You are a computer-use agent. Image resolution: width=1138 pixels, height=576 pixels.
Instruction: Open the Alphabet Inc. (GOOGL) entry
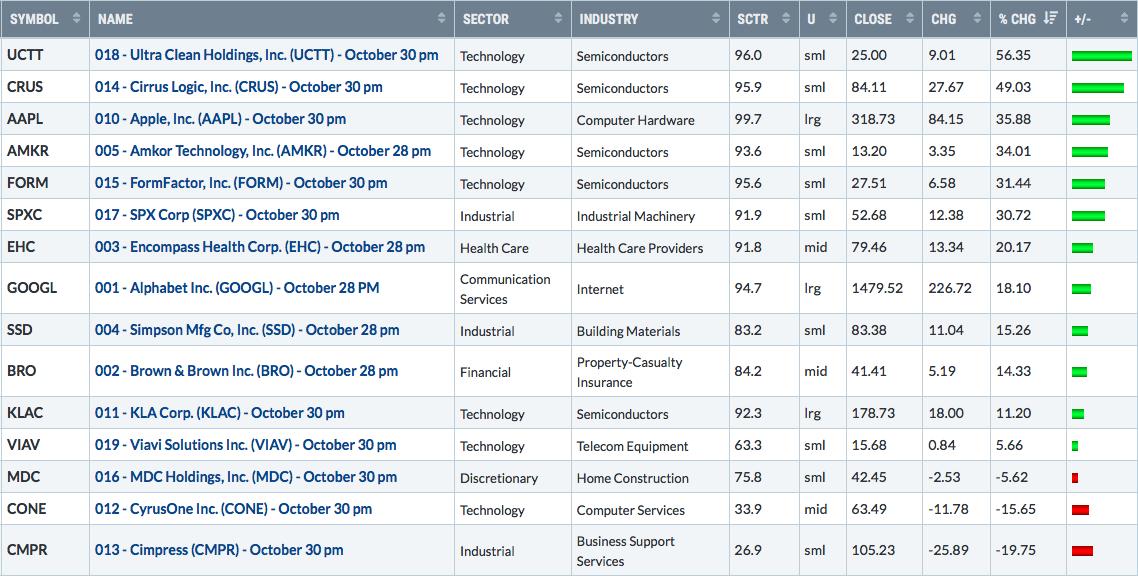point(237,288)
